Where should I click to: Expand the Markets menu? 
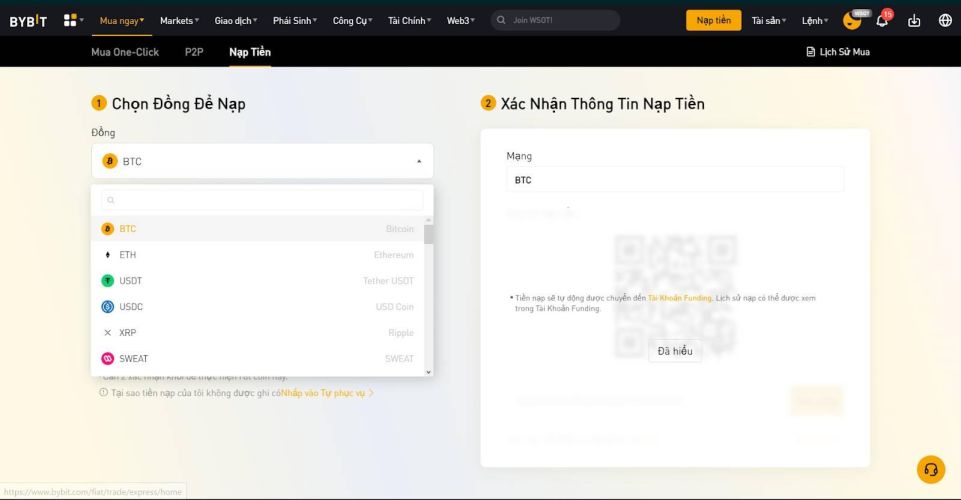pyautogui.click(x=179, y=20)
